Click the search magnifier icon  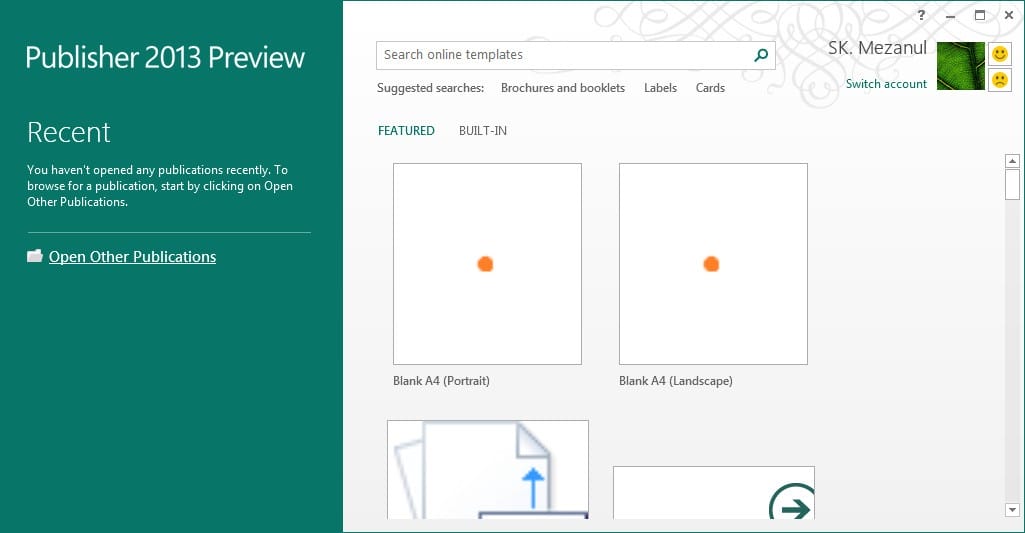[x=761, y=56]
